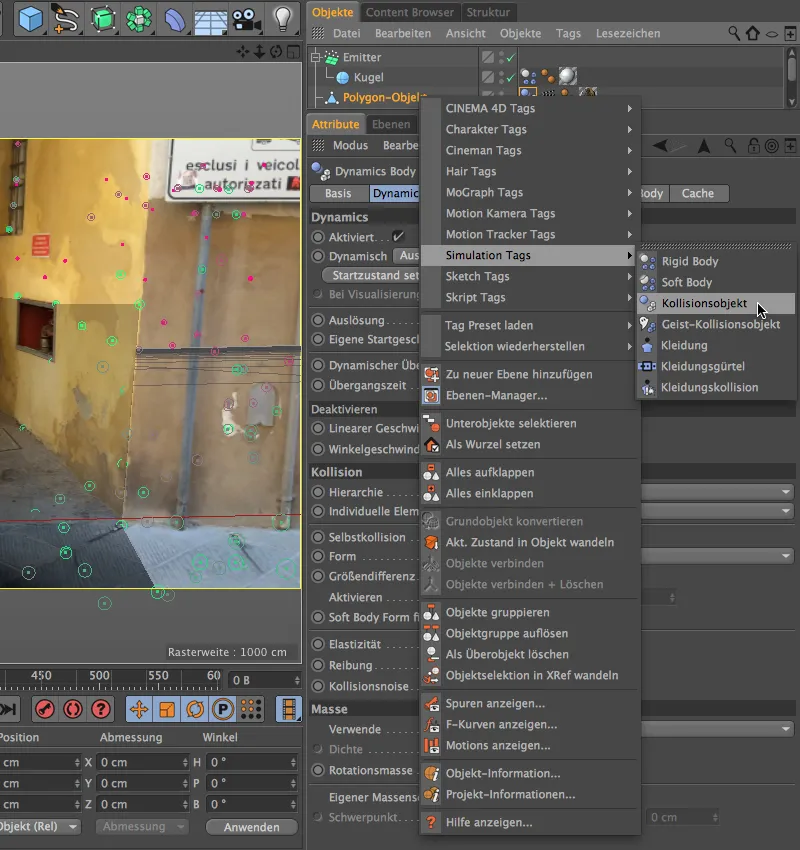This screenshot has width=800, height=850.
Task: Click the filmstrip animation layout icon
Action: click(x=288, y=709)
